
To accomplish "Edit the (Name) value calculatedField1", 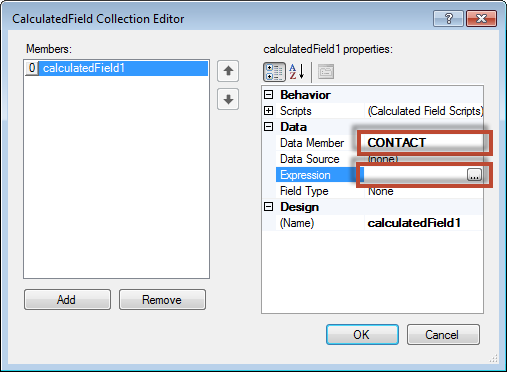I will pyautogui.click(x=424, y=223).
